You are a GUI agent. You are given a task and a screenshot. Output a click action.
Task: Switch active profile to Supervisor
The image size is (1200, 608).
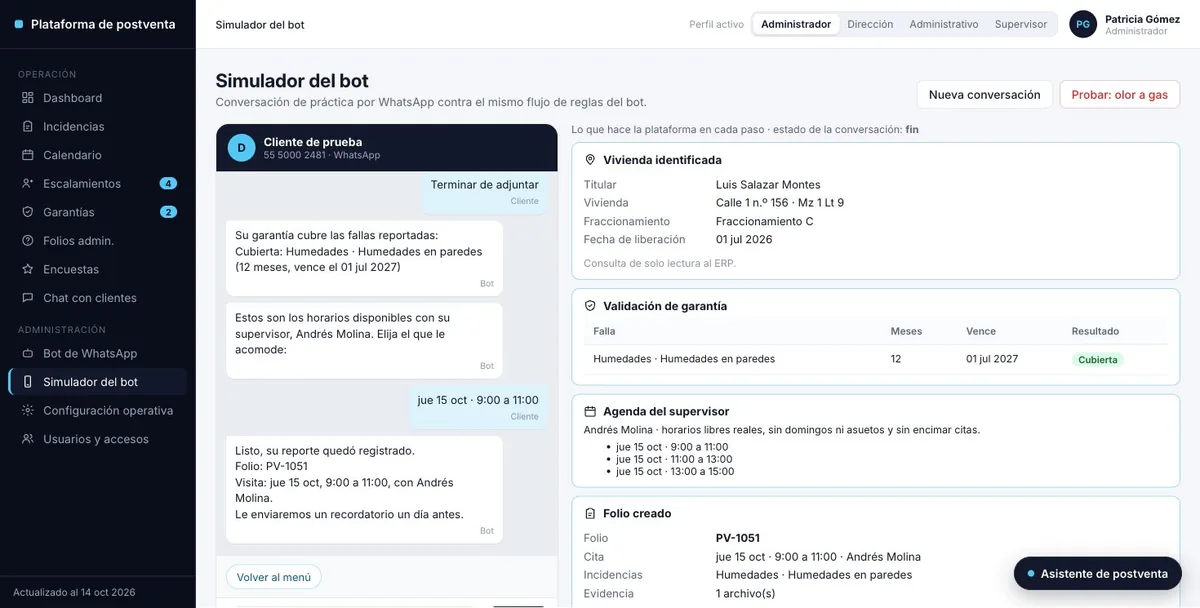tap(1021, 24)
